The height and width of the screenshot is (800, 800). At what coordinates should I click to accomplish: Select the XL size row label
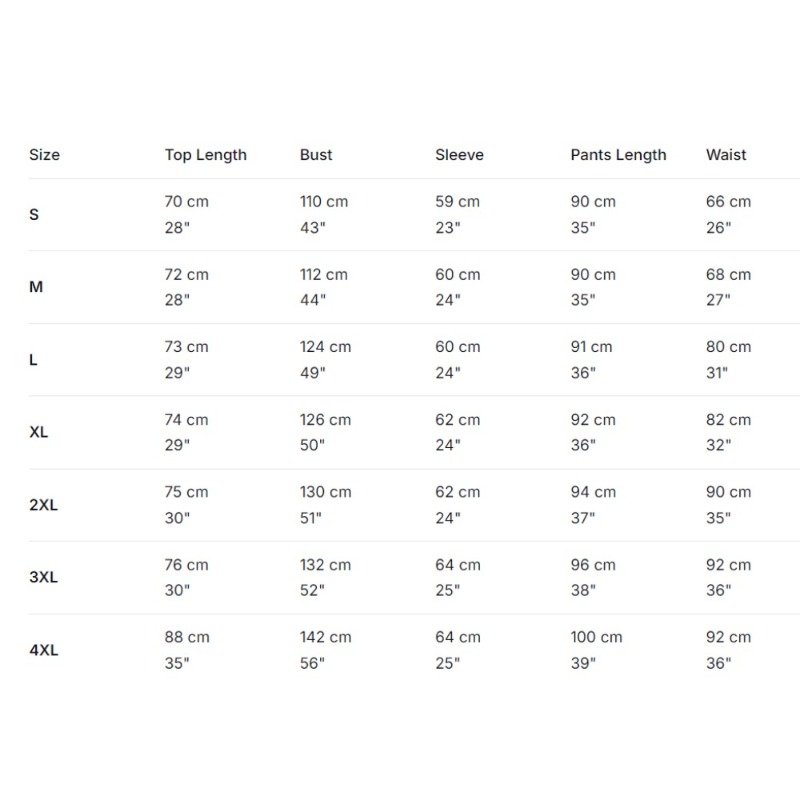pyautogui.click(x=39, y=432)
